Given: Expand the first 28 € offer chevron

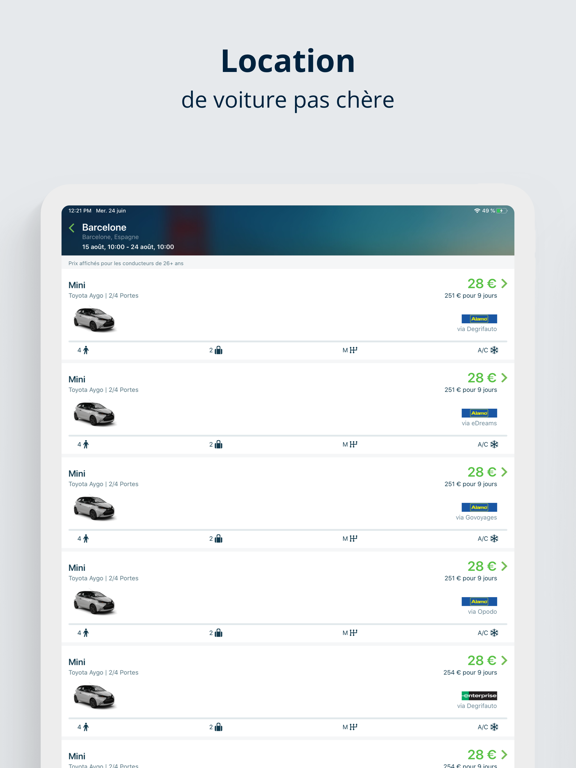Looking at the screenshot, I should pos(504,284).
